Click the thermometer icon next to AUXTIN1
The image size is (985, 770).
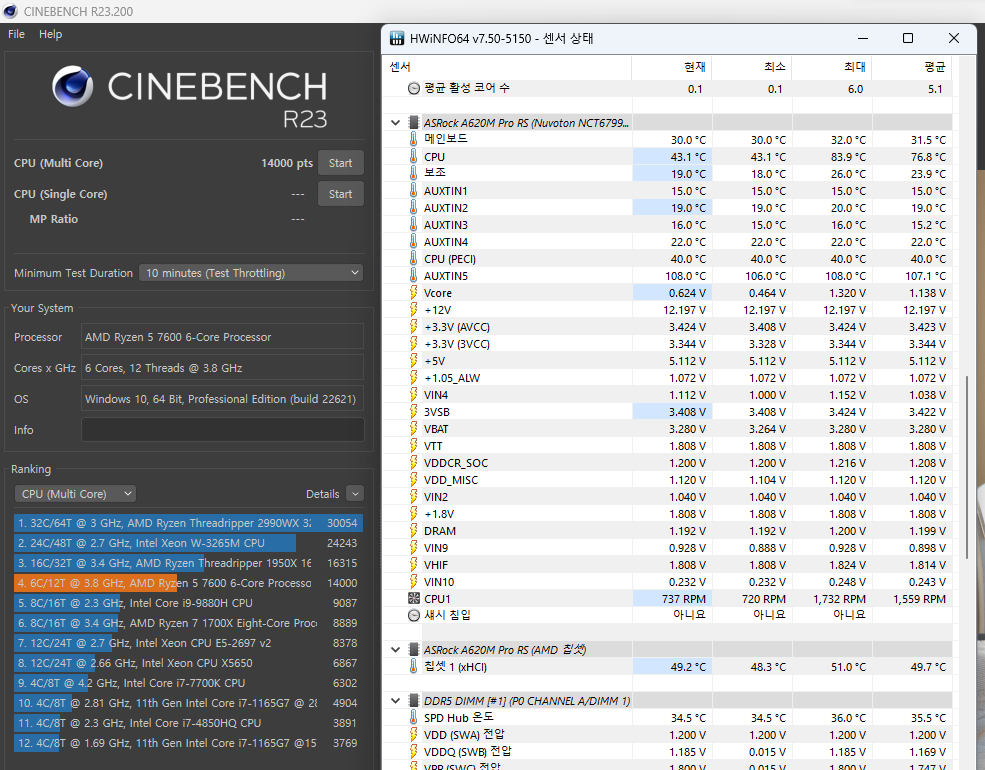(413, 190)
